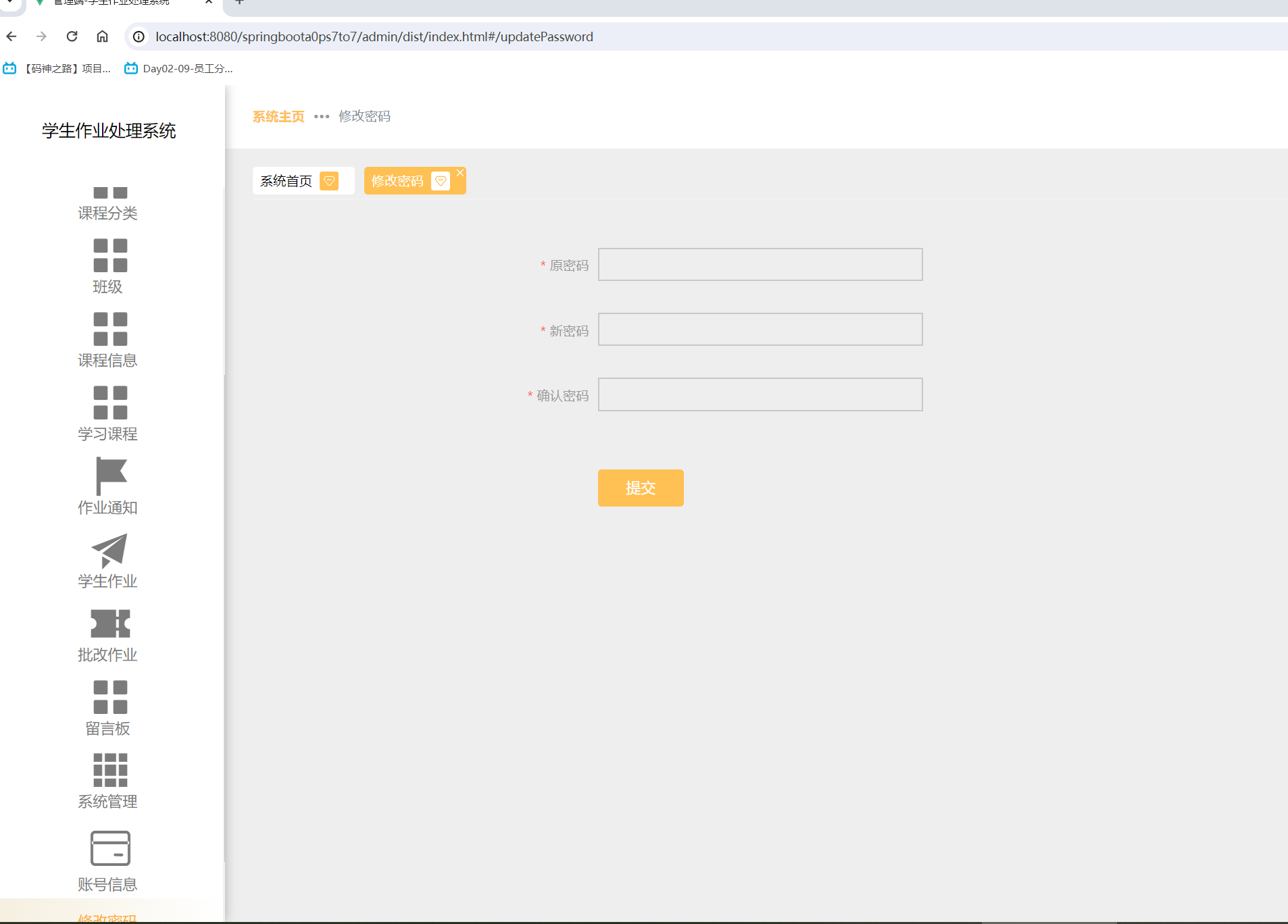Click the tag icon on 修改密码 tab
Screen dimensions: 1288x924
[x=441, y=181]
